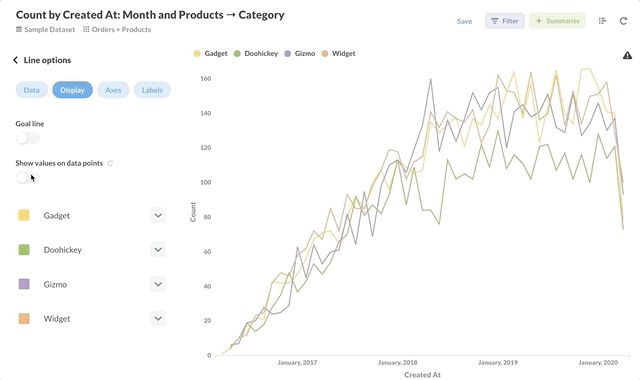The height and width of the screenshot is (380, 640).
Task: Click the Gadget legend dot
Action: (x=197, y=53)
